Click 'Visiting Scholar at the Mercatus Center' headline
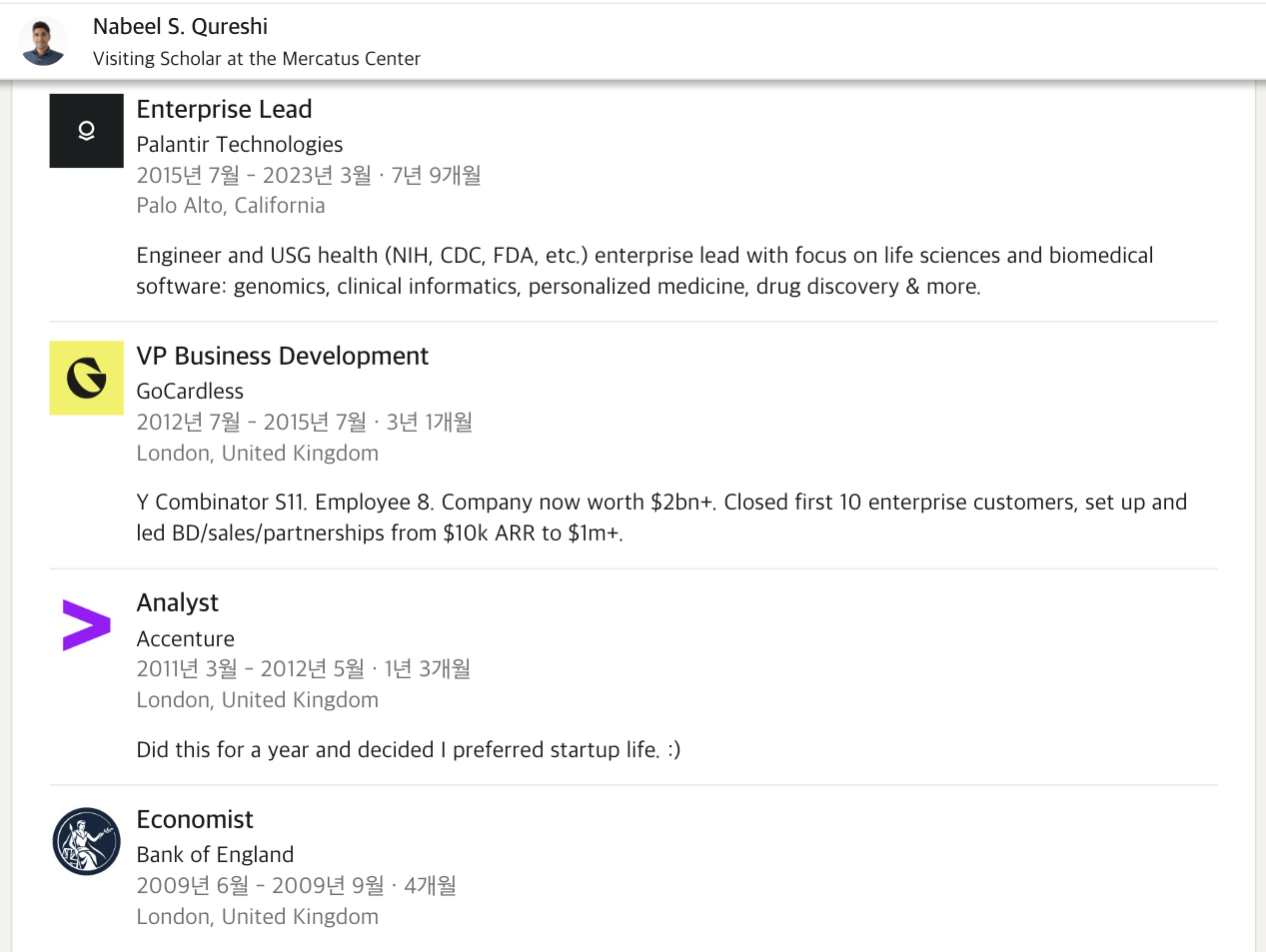The image size is (1266, 952). pyautogui.click(x=257, y=59)
